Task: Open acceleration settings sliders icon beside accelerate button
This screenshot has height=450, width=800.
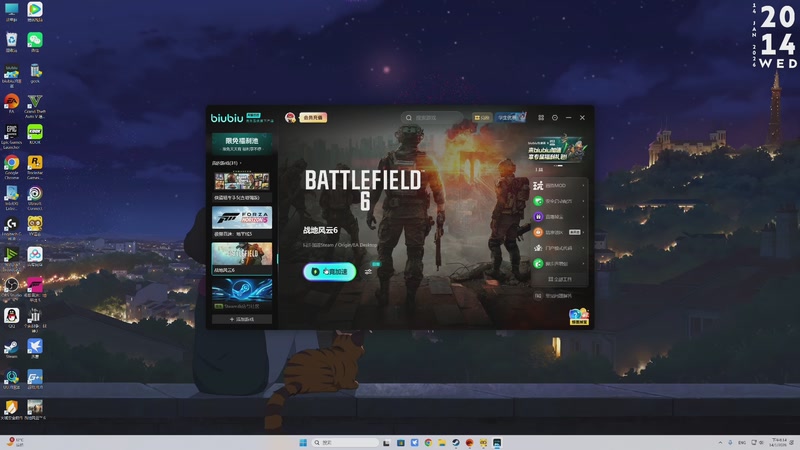Action: [x=368, y=272]
